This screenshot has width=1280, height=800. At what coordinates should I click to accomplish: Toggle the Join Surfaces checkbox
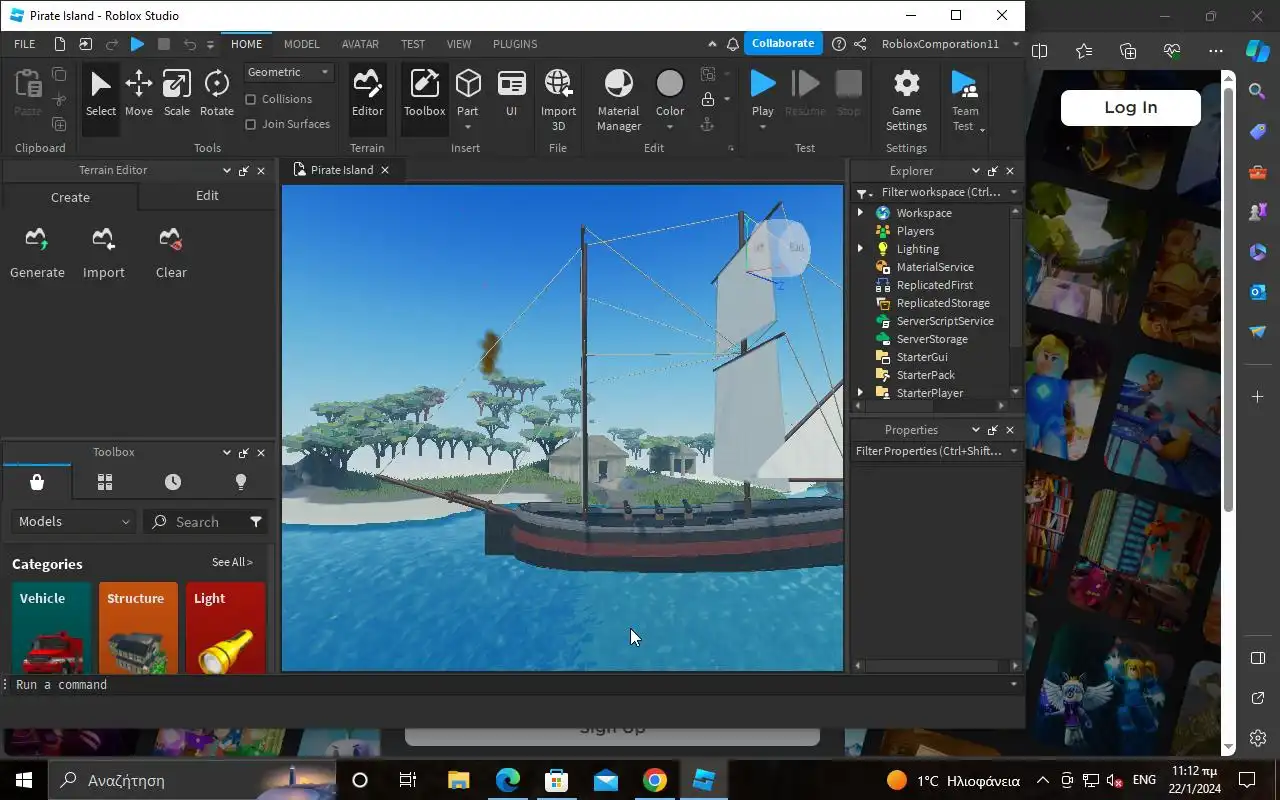point(251,124)
